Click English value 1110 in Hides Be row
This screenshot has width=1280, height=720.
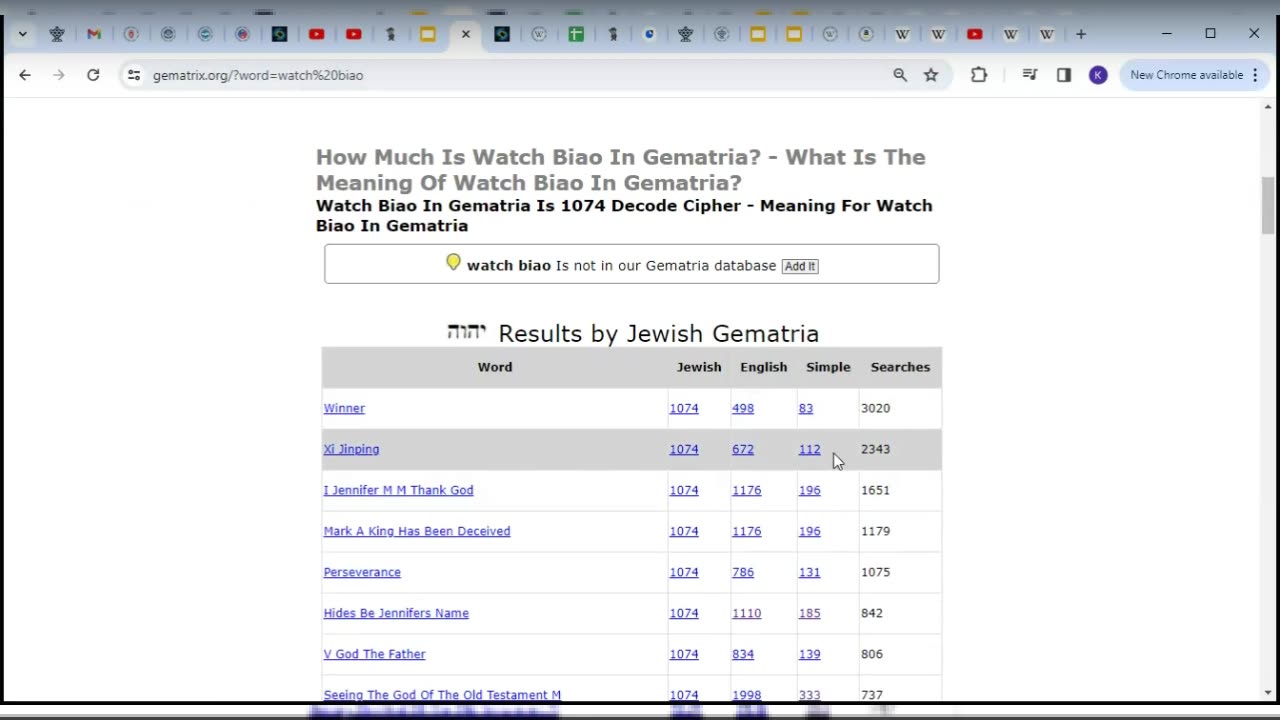(x=746, y=613)
